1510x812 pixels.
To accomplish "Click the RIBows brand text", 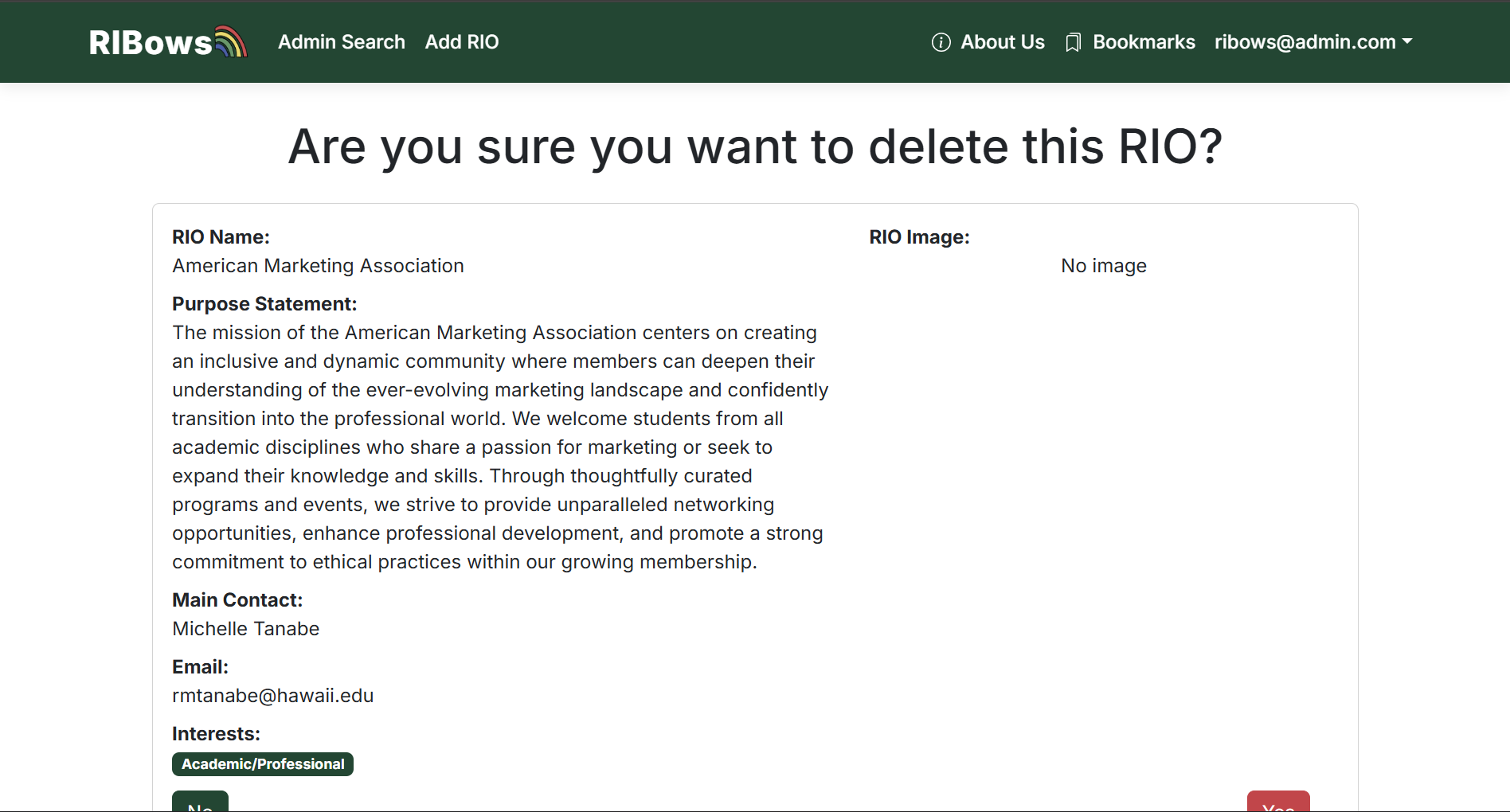I will click(151, 43).
